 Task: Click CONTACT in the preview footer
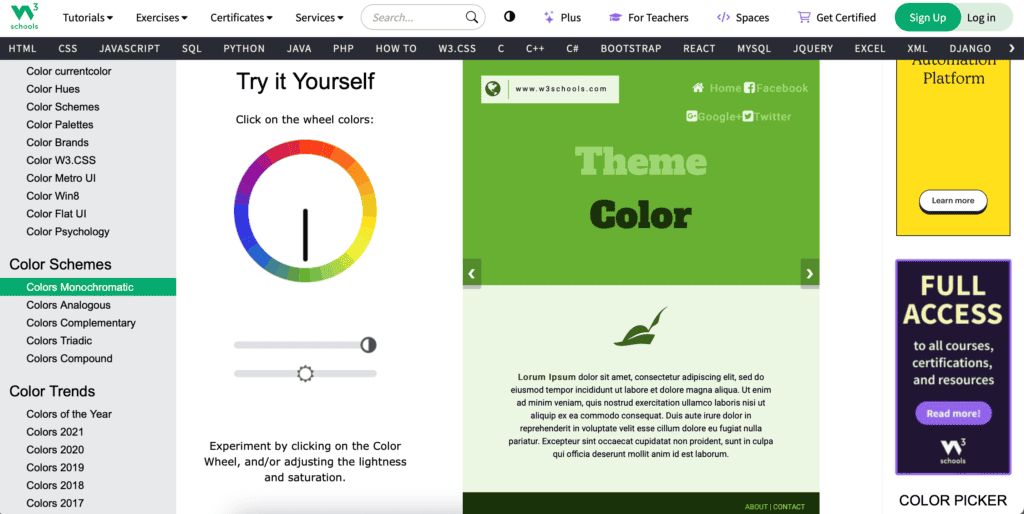tap(789, 507)
